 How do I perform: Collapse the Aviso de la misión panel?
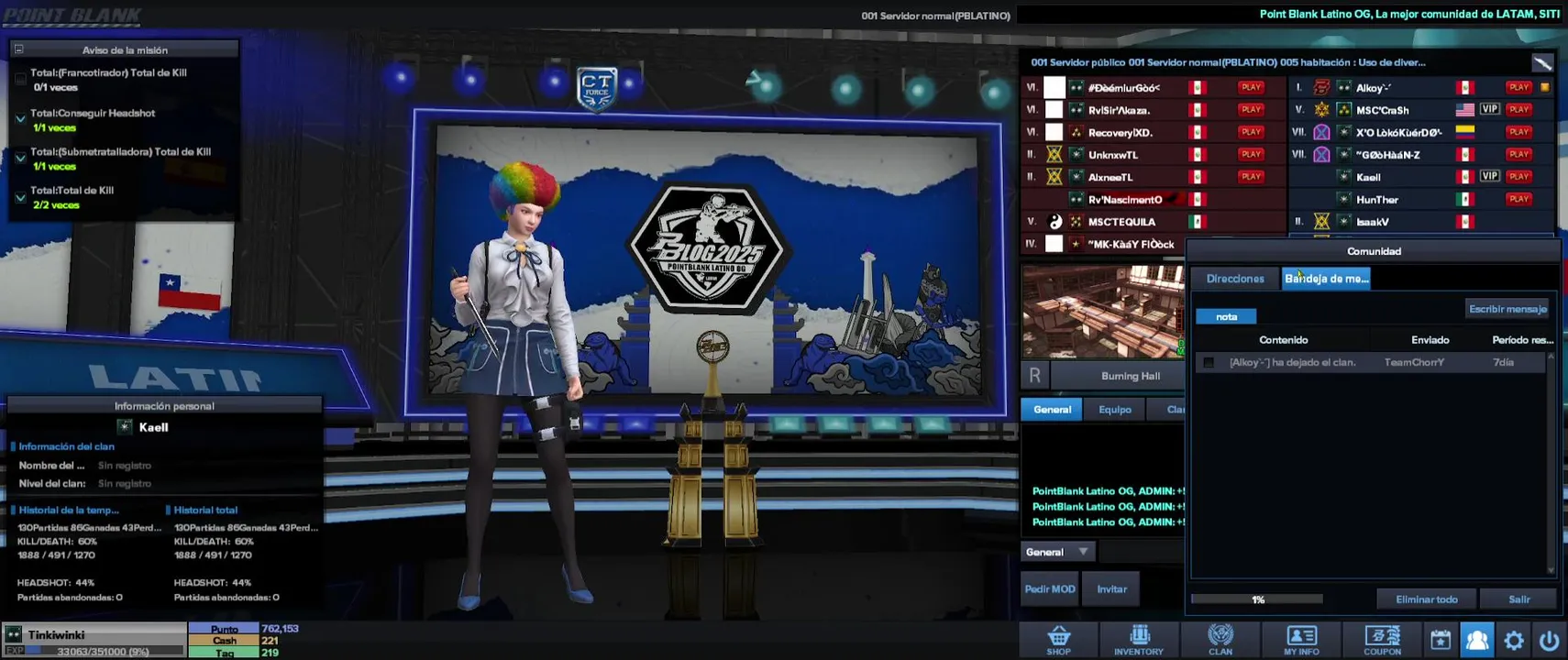tap(18, 49)
